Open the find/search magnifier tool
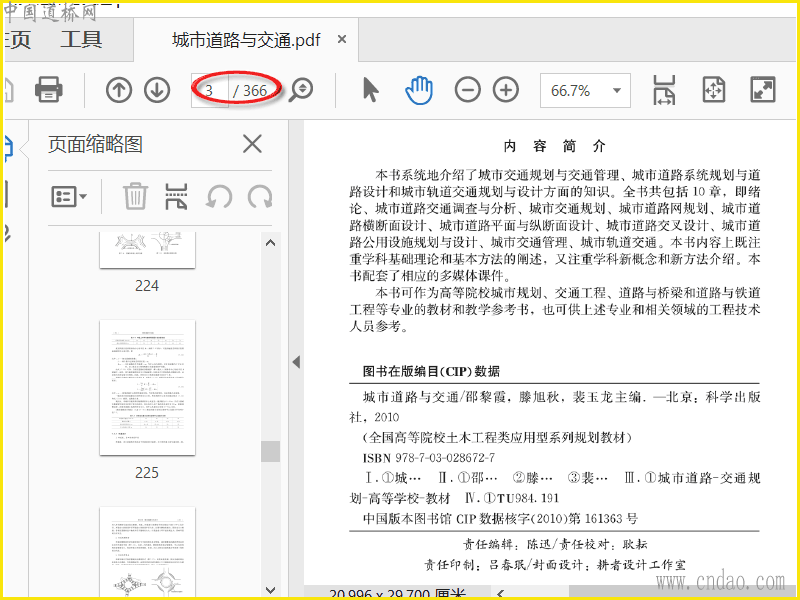This screenshot has width=800, height=600. pyautogui.click(x=301, y=90)
